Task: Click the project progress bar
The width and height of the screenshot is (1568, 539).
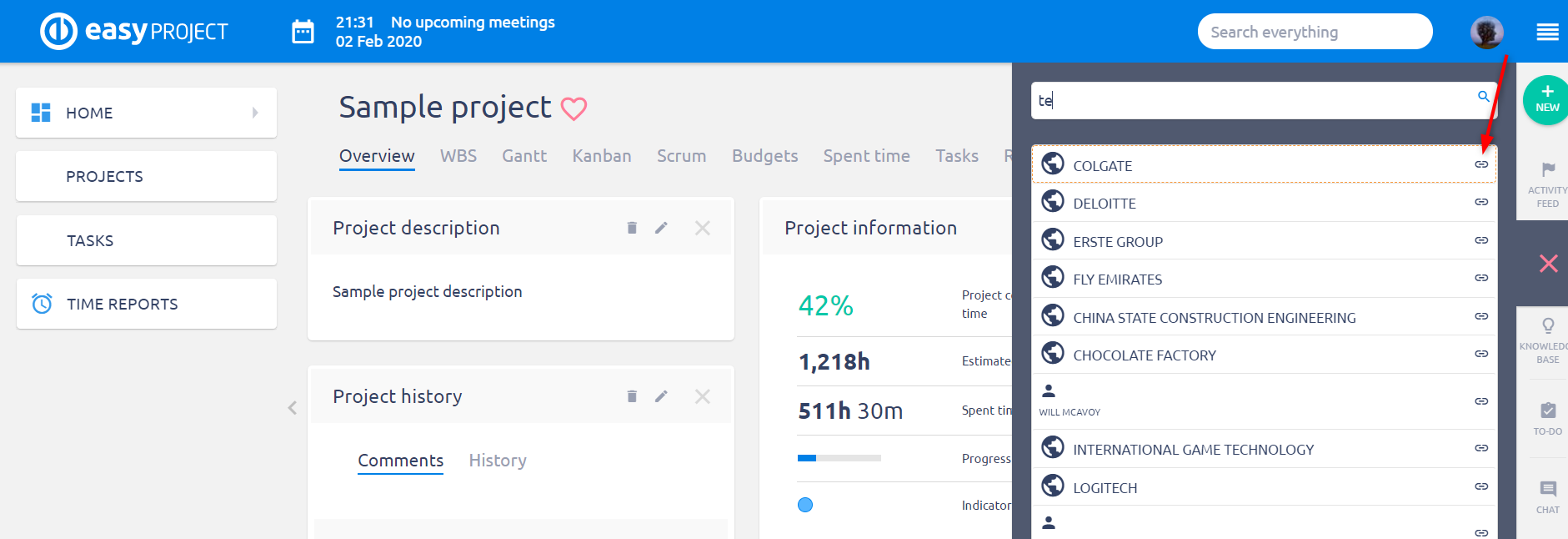Action: (x=839, y=458)
